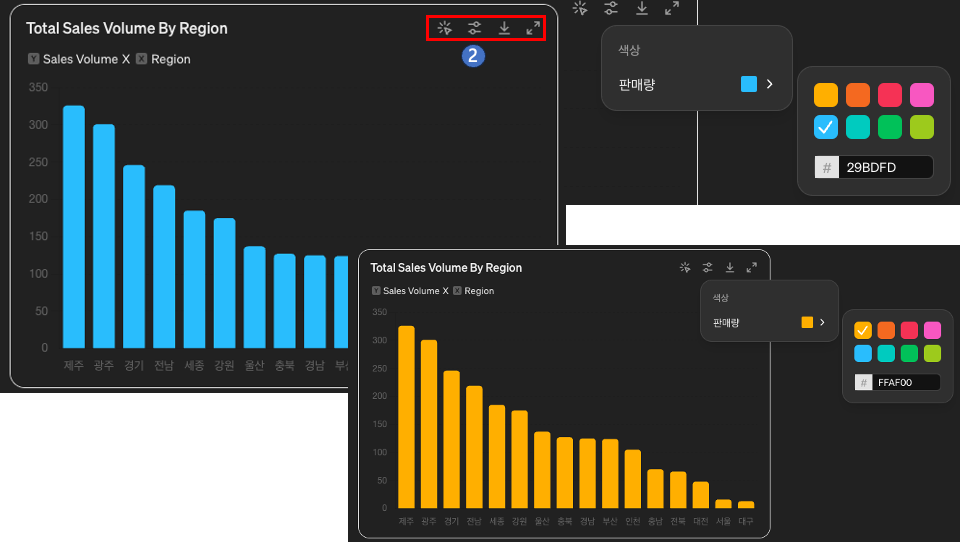Screen dimensions: 960x542
Task: Click sliders icon above the blue 색상 panel
Action: pyautogui.click(x=610, y=8)
